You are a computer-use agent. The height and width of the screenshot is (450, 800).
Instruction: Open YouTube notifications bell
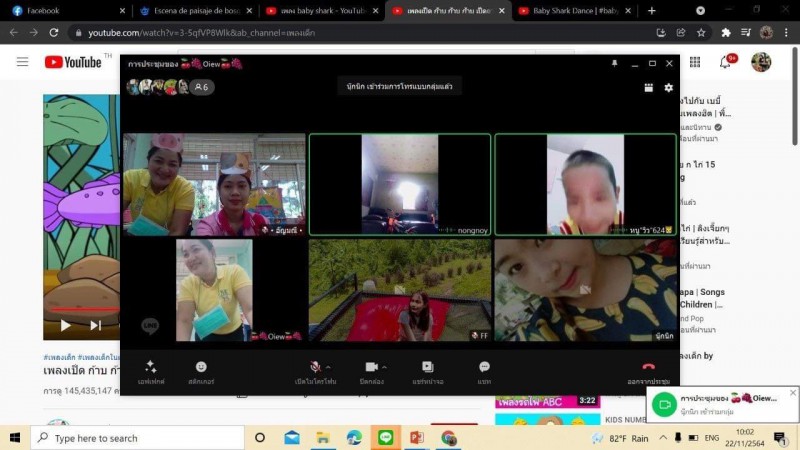click(x=725, y=62)
